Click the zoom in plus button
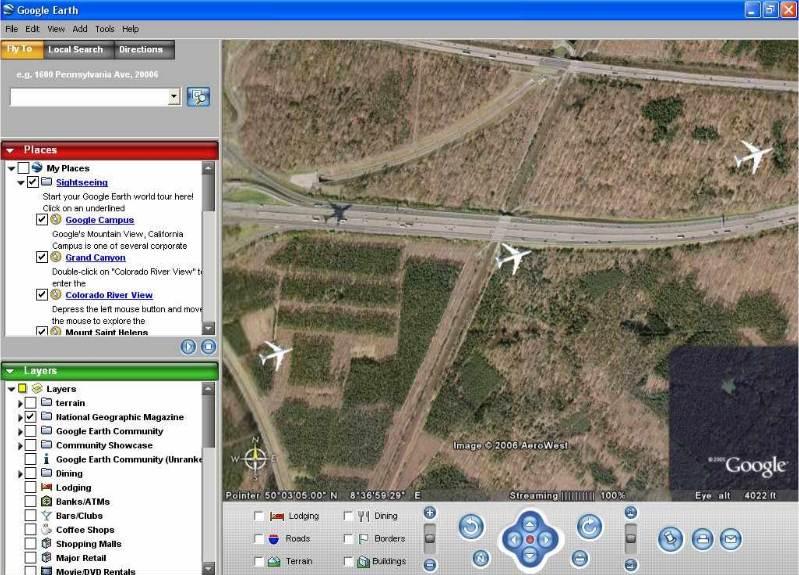Screen dimensions: 799x575 (x=430, y=513)
